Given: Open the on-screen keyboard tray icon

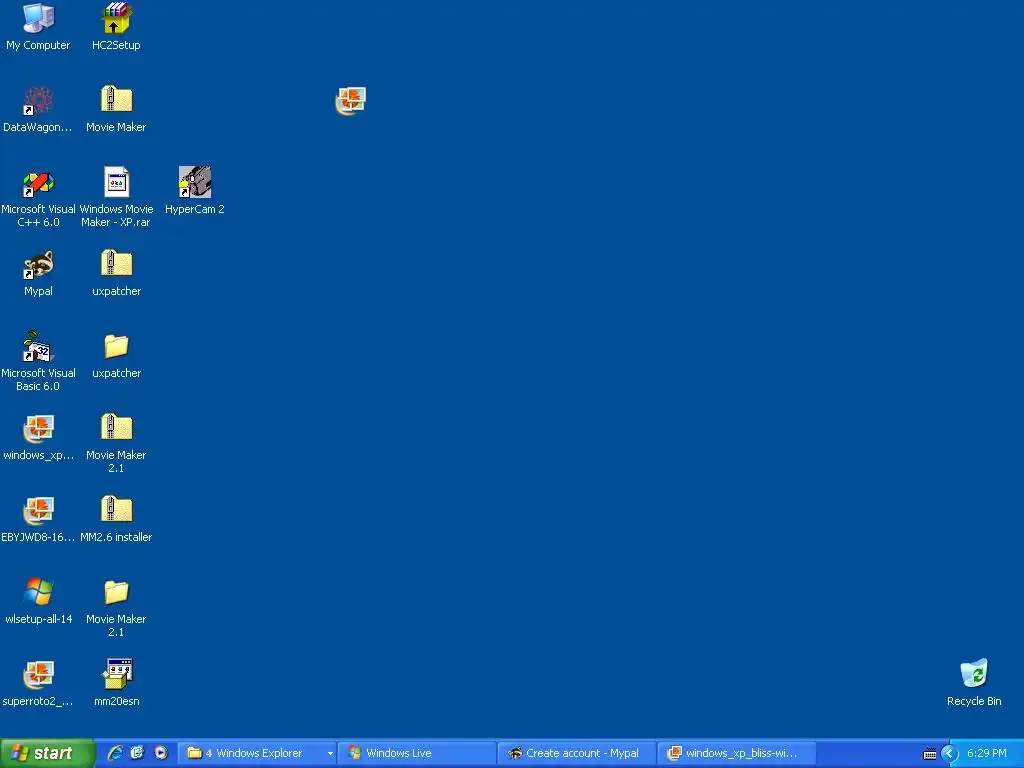Looking at the screenshot, I should coord(930,754).
